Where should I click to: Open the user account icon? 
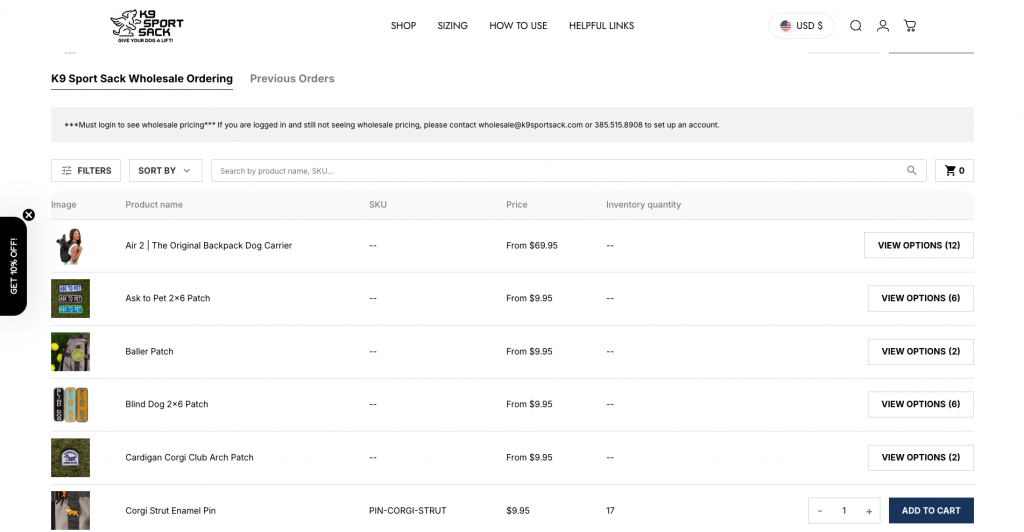[883, 26]
